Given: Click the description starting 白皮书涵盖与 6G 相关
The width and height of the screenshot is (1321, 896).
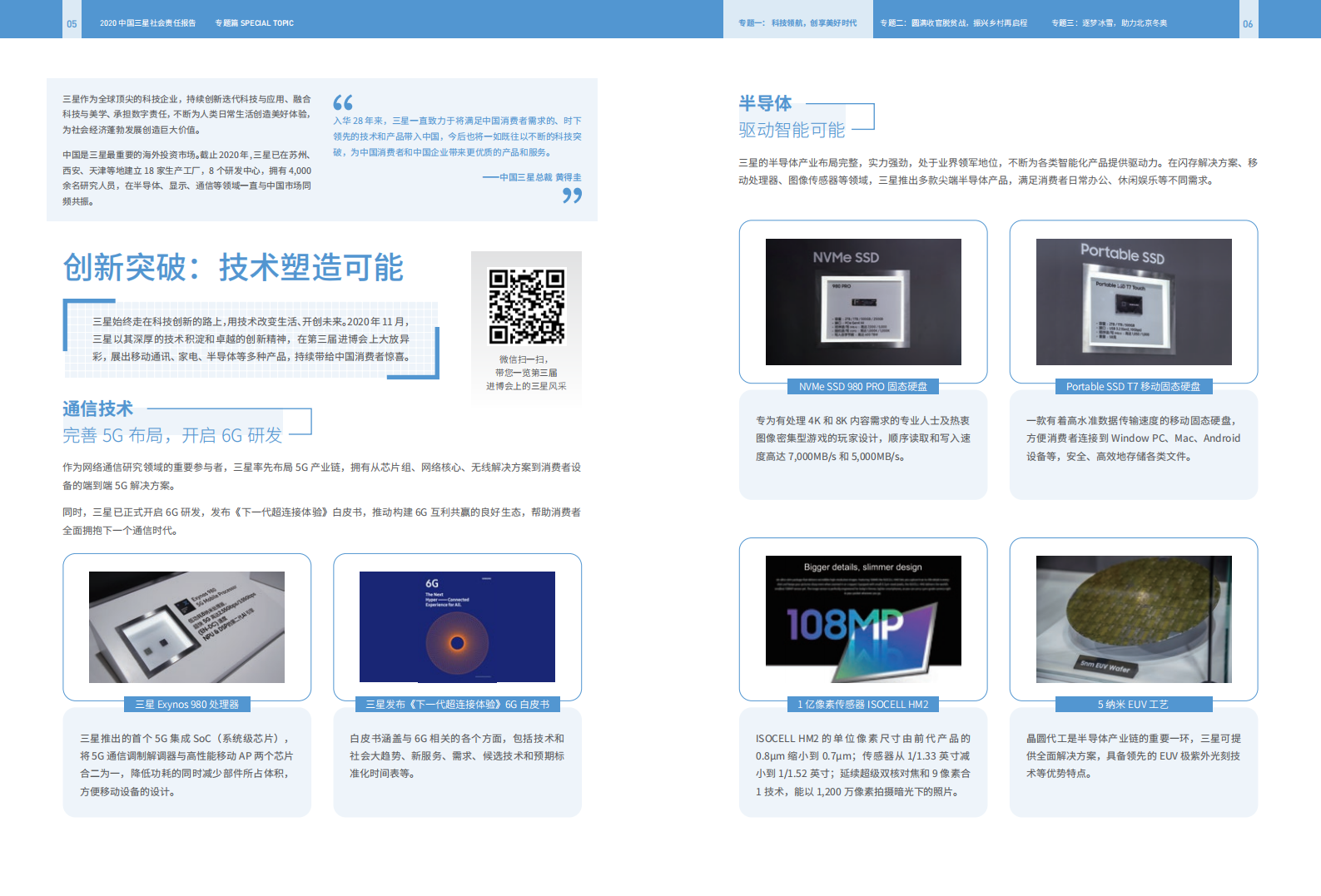Looking at the screenshot, I should [x=457, y=756].
